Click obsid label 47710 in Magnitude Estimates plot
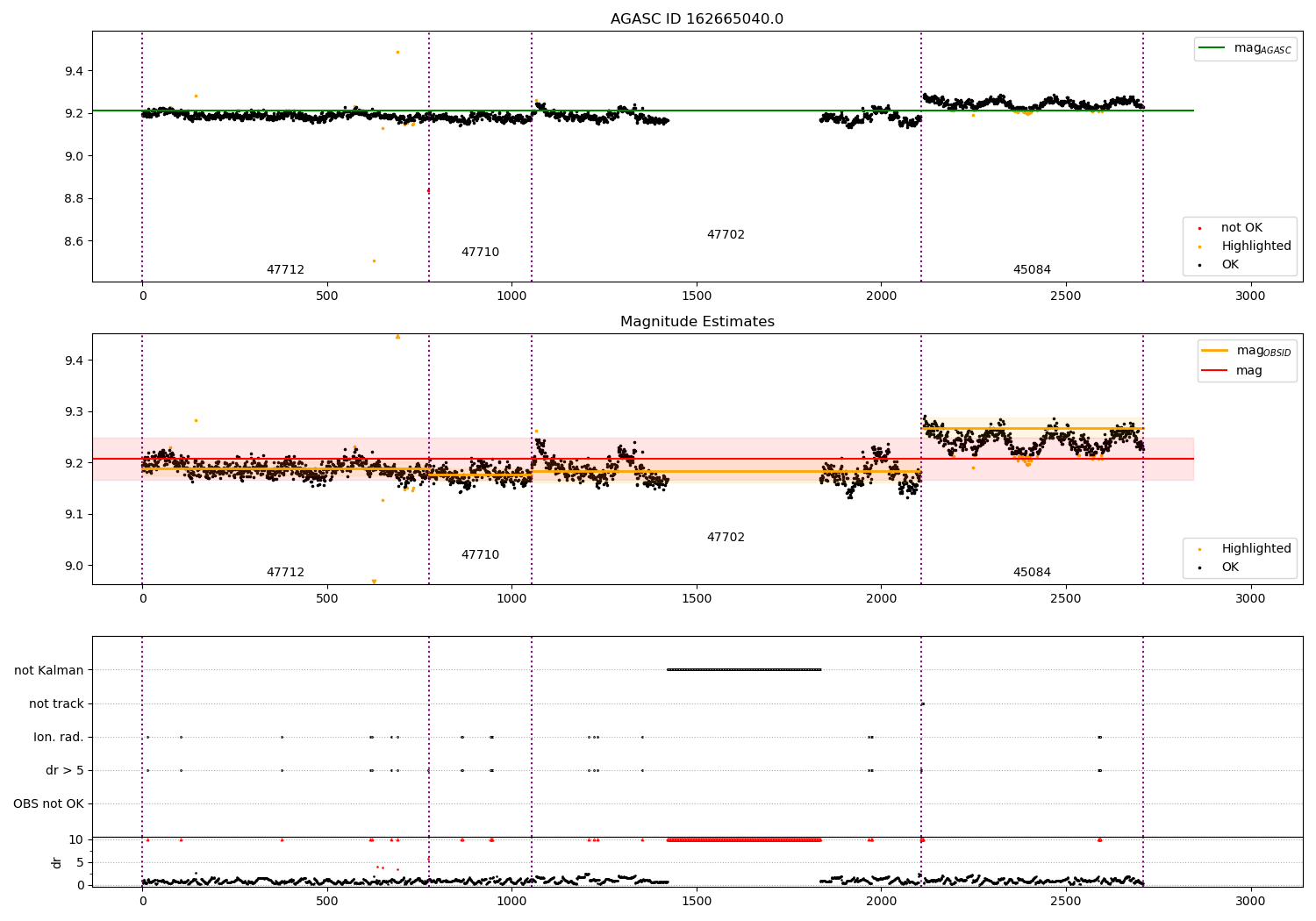The height and width of the screenshot is (921, 1316). (480, 555)
